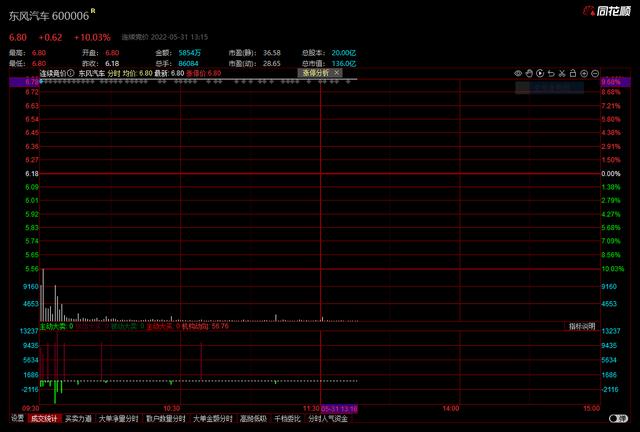Toggle the padlock icon in chart toolbar

tap(573, 73)
